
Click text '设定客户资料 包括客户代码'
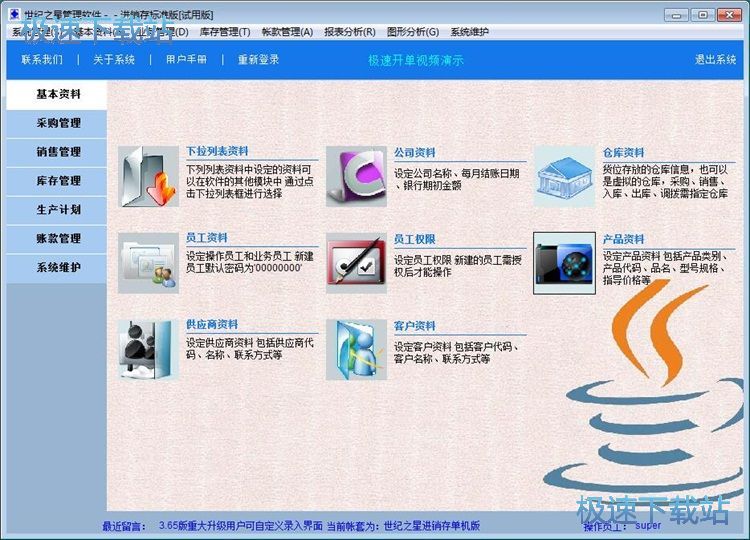[453, 347]
